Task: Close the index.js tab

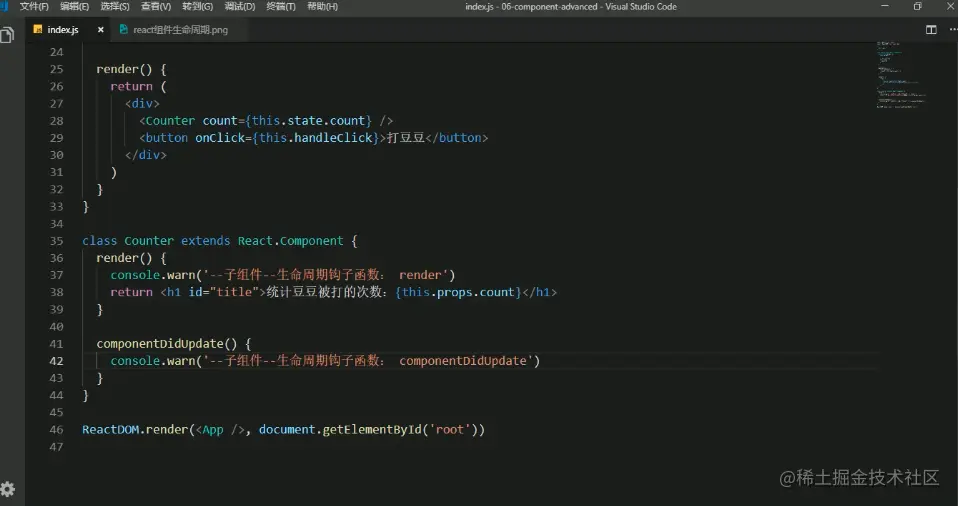Action: pyautogui.click(x=101, y=29)
